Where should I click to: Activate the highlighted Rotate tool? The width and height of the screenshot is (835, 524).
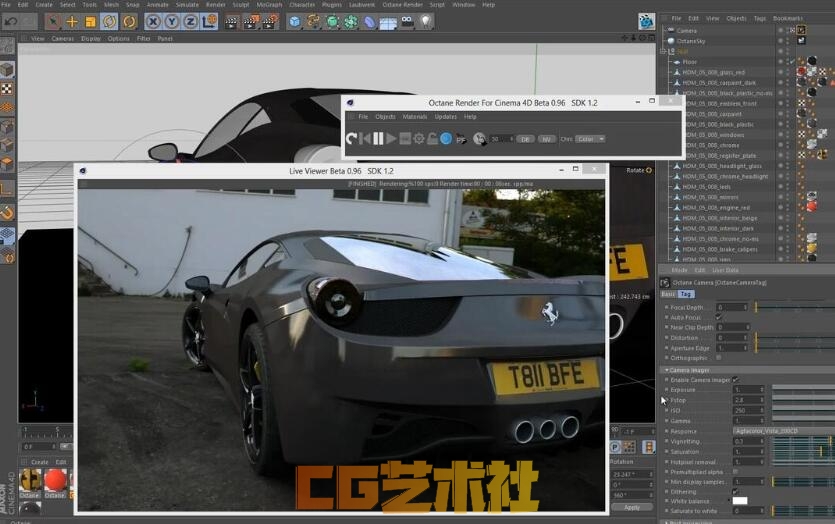(x=109, y=22)
